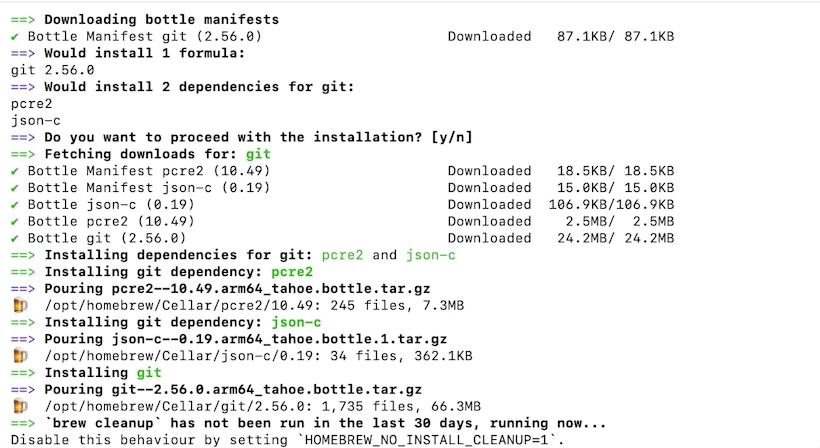Click the standalone pcre2 dependency line
Screen dimensions: 820x448
(x=31, y=104)
